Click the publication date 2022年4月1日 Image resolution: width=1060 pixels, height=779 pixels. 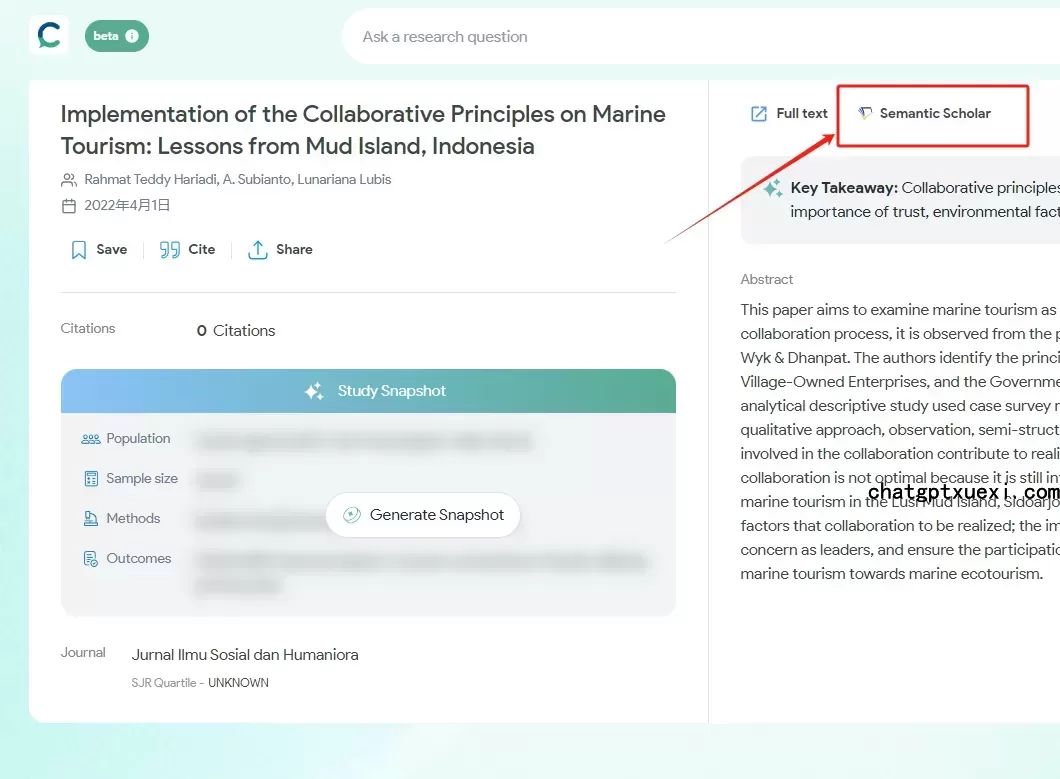pos(127,206)
